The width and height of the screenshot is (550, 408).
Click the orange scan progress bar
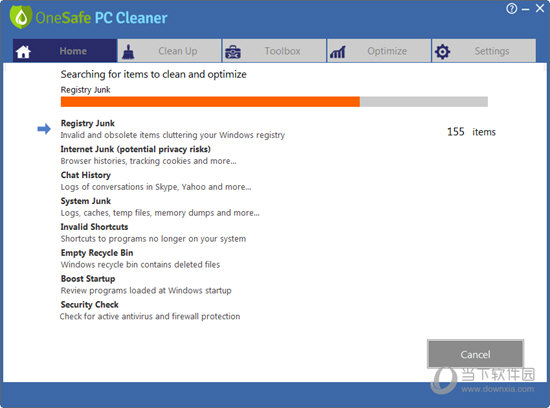pos(274,102)
